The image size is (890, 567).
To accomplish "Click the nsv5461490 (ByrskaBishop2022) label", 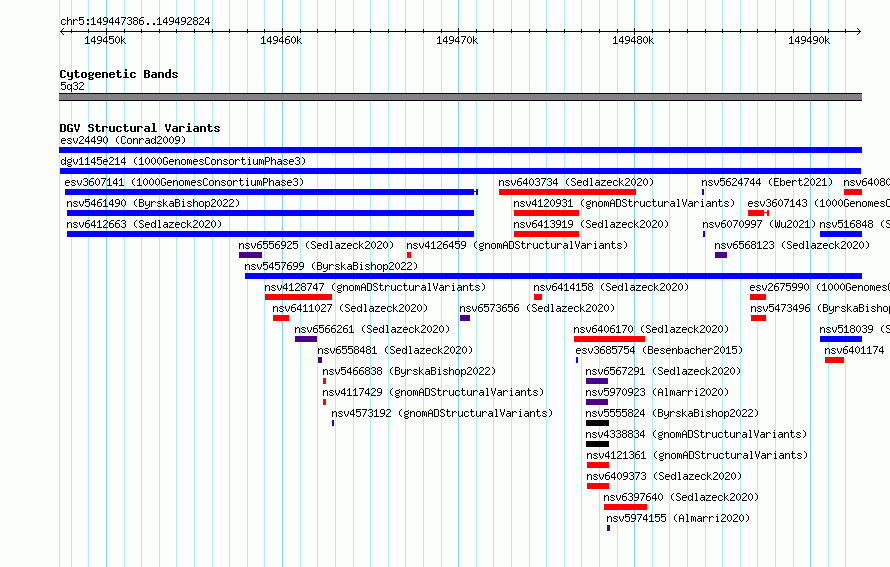I will (x=153, y=203).
